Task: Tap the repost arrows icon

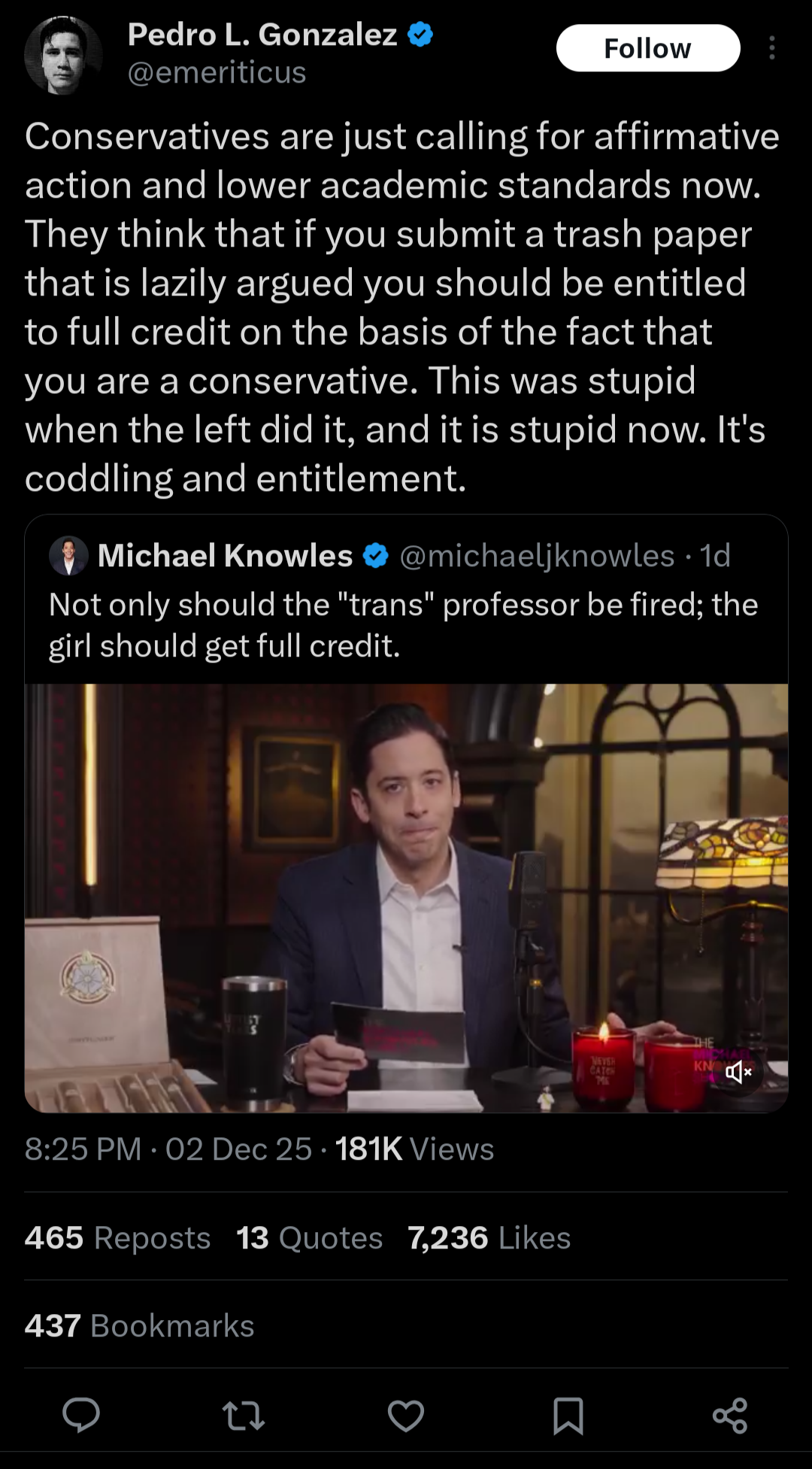Action: pyautogui.click(x=244, y=1416)
